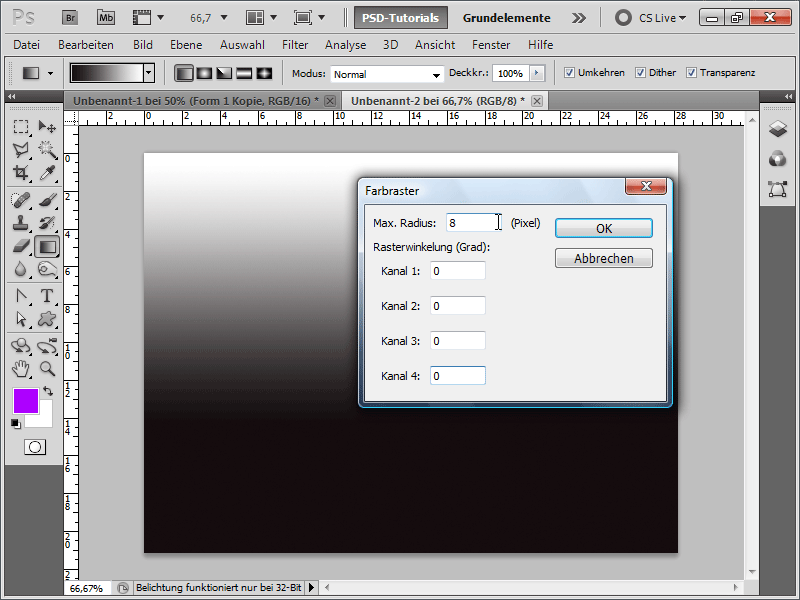
Task: Select the Crop tool
Action: point(21,173)
